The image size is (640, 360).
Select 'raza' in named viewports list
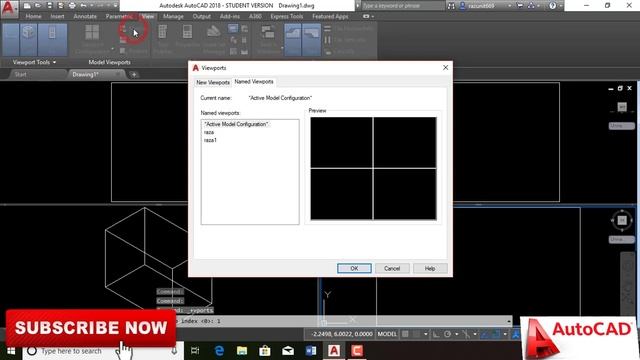tap(209, 132)
